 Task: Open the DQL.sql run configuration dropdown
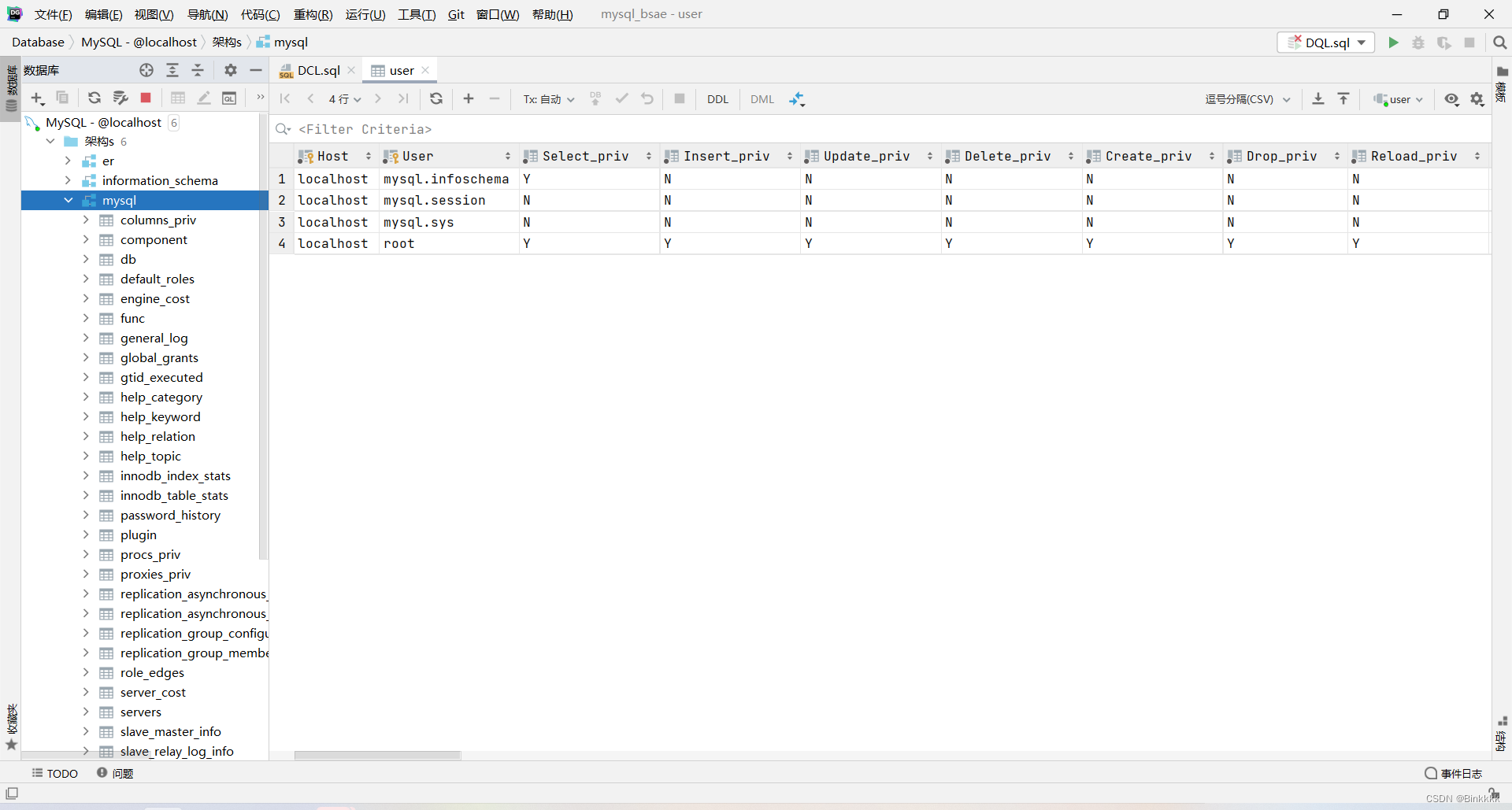1325,43
